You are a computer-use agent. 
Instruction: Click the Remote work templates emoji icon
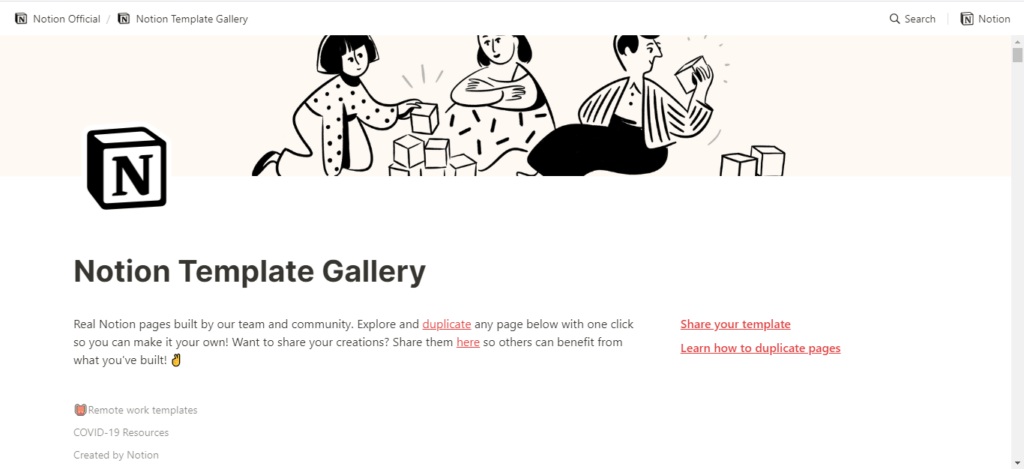pyautogui.click(x=80, y=410)
